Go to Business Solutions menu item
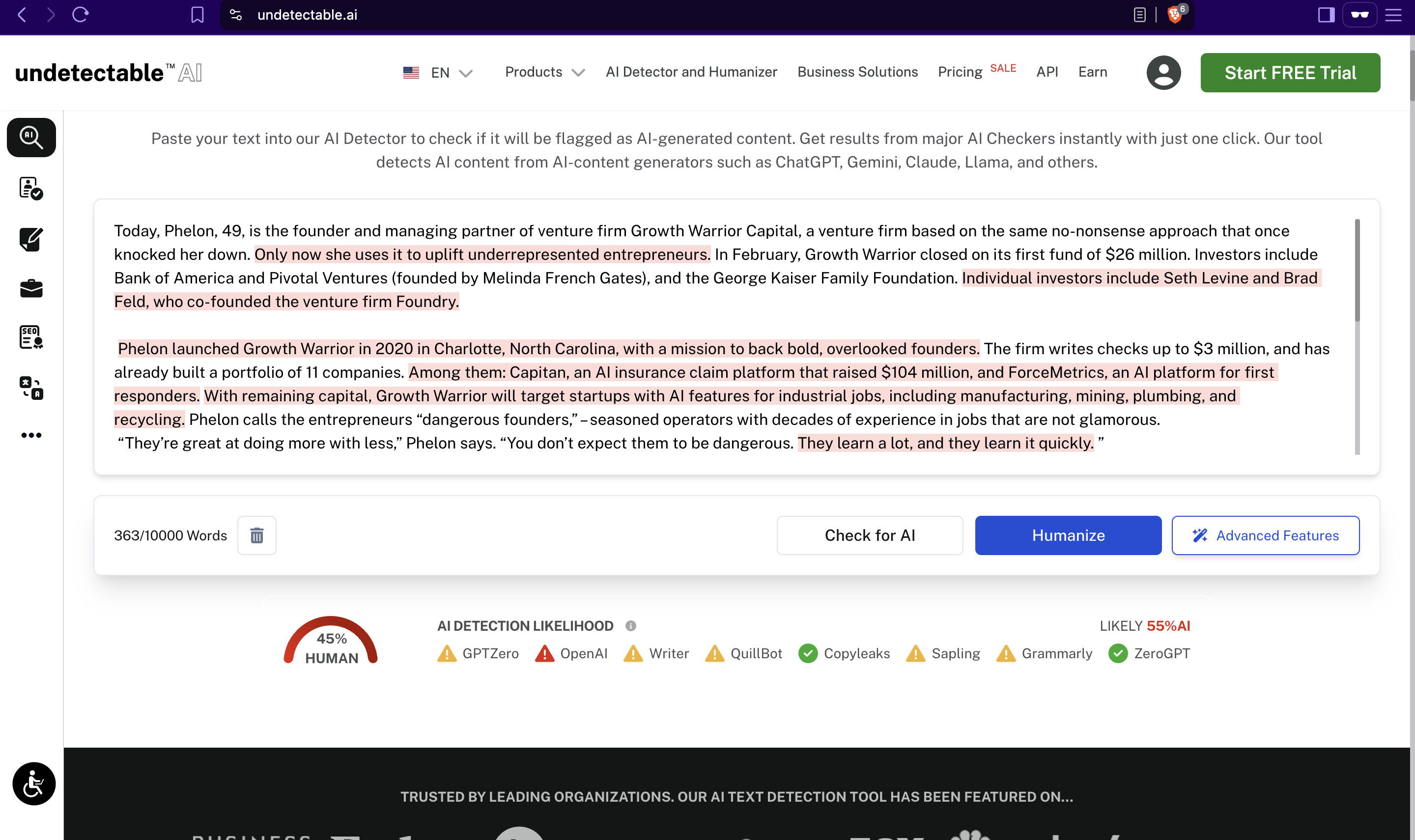Screen dimensions: 1415x840 [x=857, y=72]
